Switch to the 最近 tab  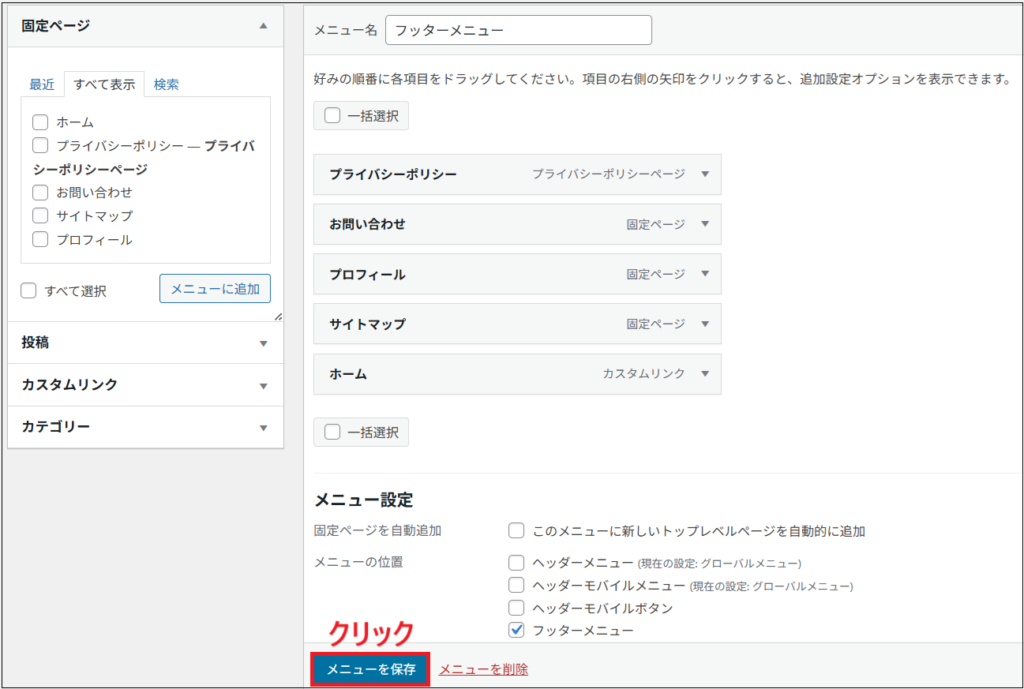[x=41, y=85]
